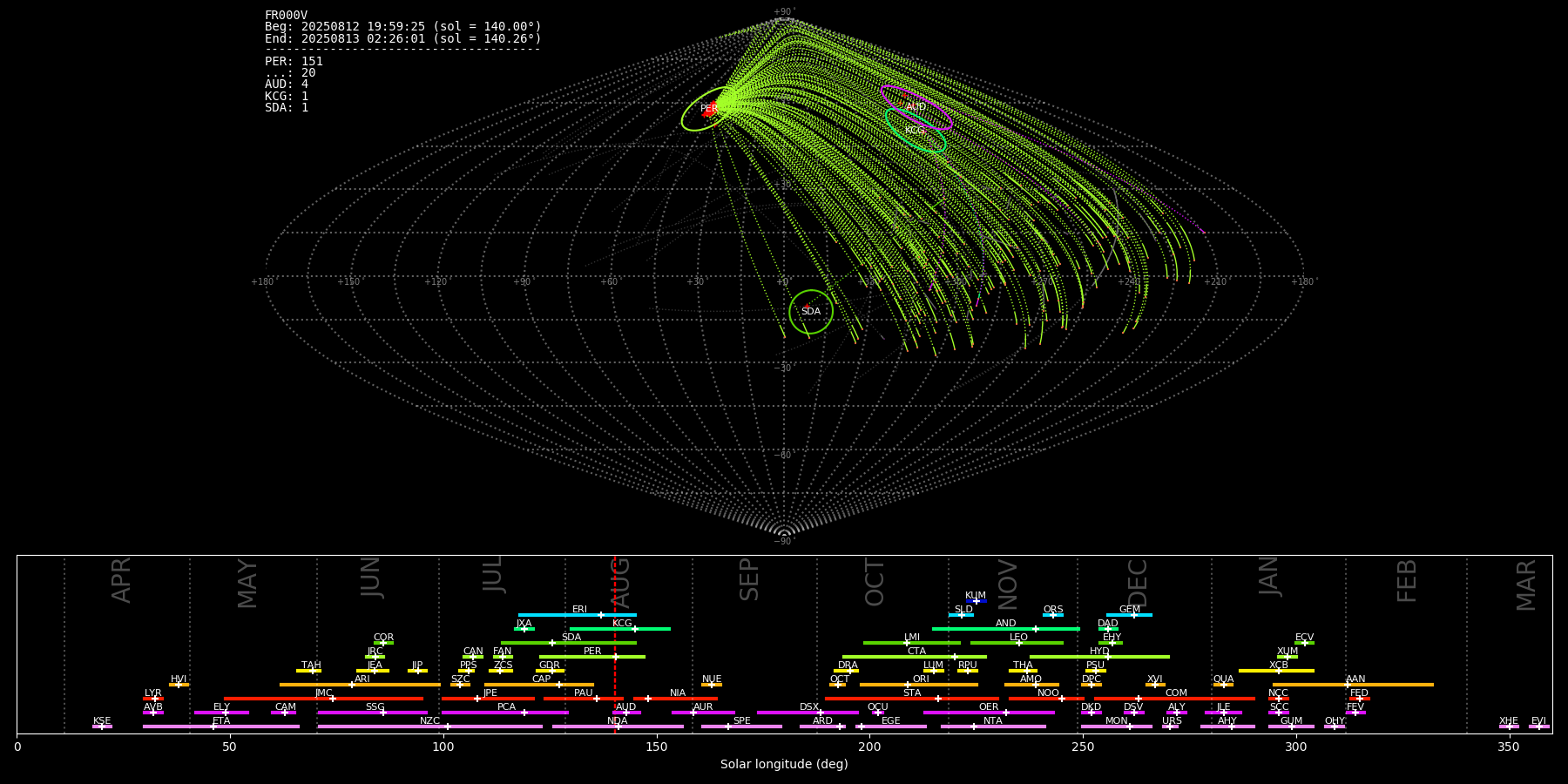
Task: Click the NTA shower label in timeline
Action: [993, 721]
